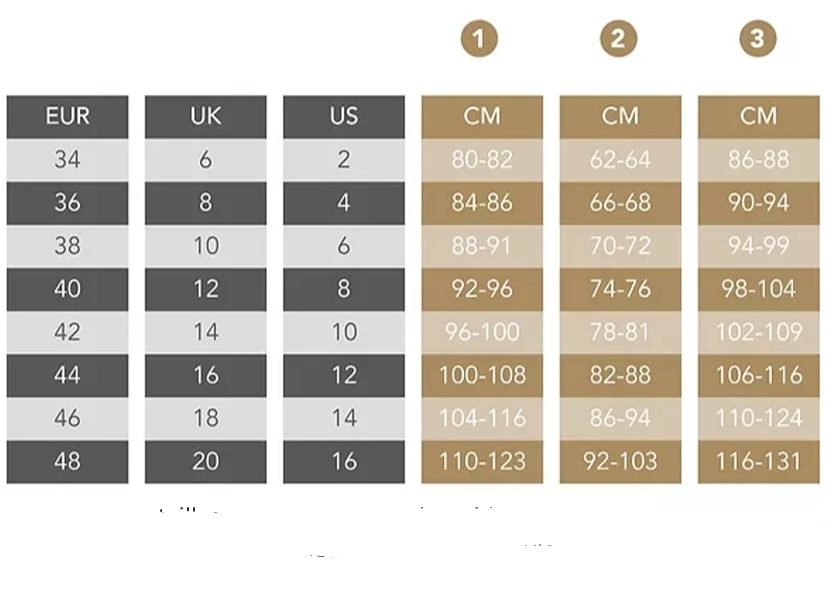Select the 92-103 measurement cell
831x604 pixels.
tap(620, 462)
